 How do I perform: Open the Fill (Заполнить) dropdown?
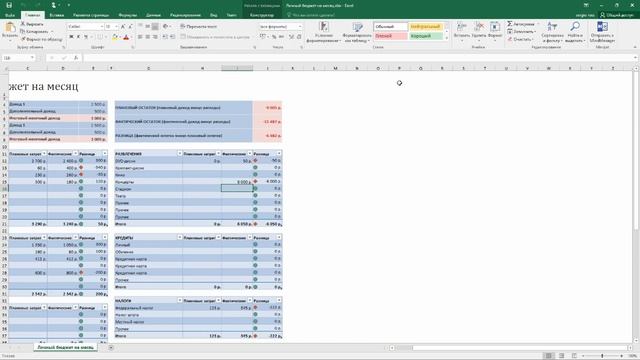coord(522,31)
